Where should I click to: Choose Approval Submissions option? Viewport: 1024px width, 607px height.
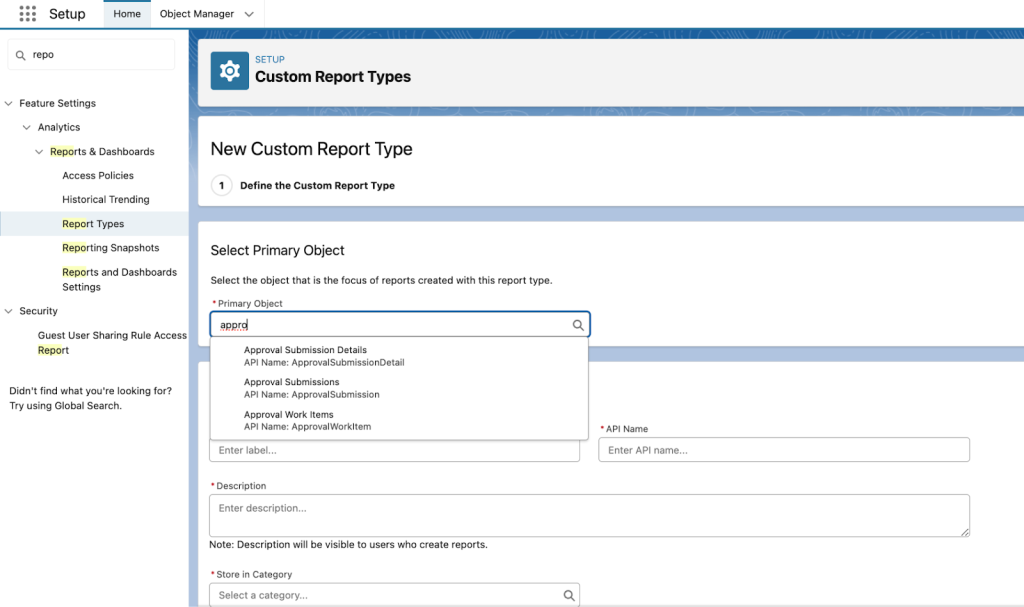(399, 388)
